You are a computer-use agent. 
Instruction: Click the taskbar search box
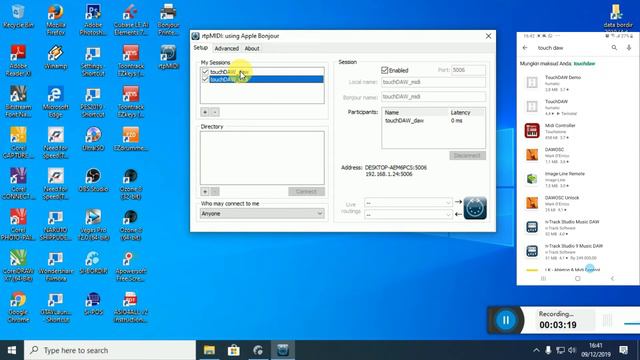coord(110,350)
